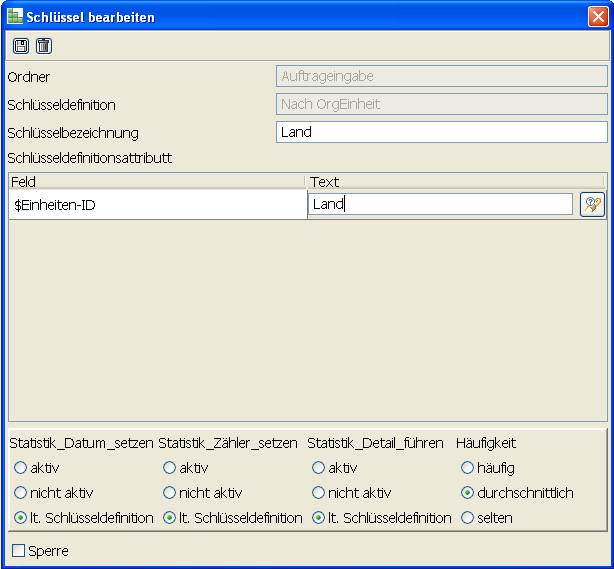Screen dimensions: 614x569
Task: Open the lookup icon beside the Text field
Action: [592, 204]
